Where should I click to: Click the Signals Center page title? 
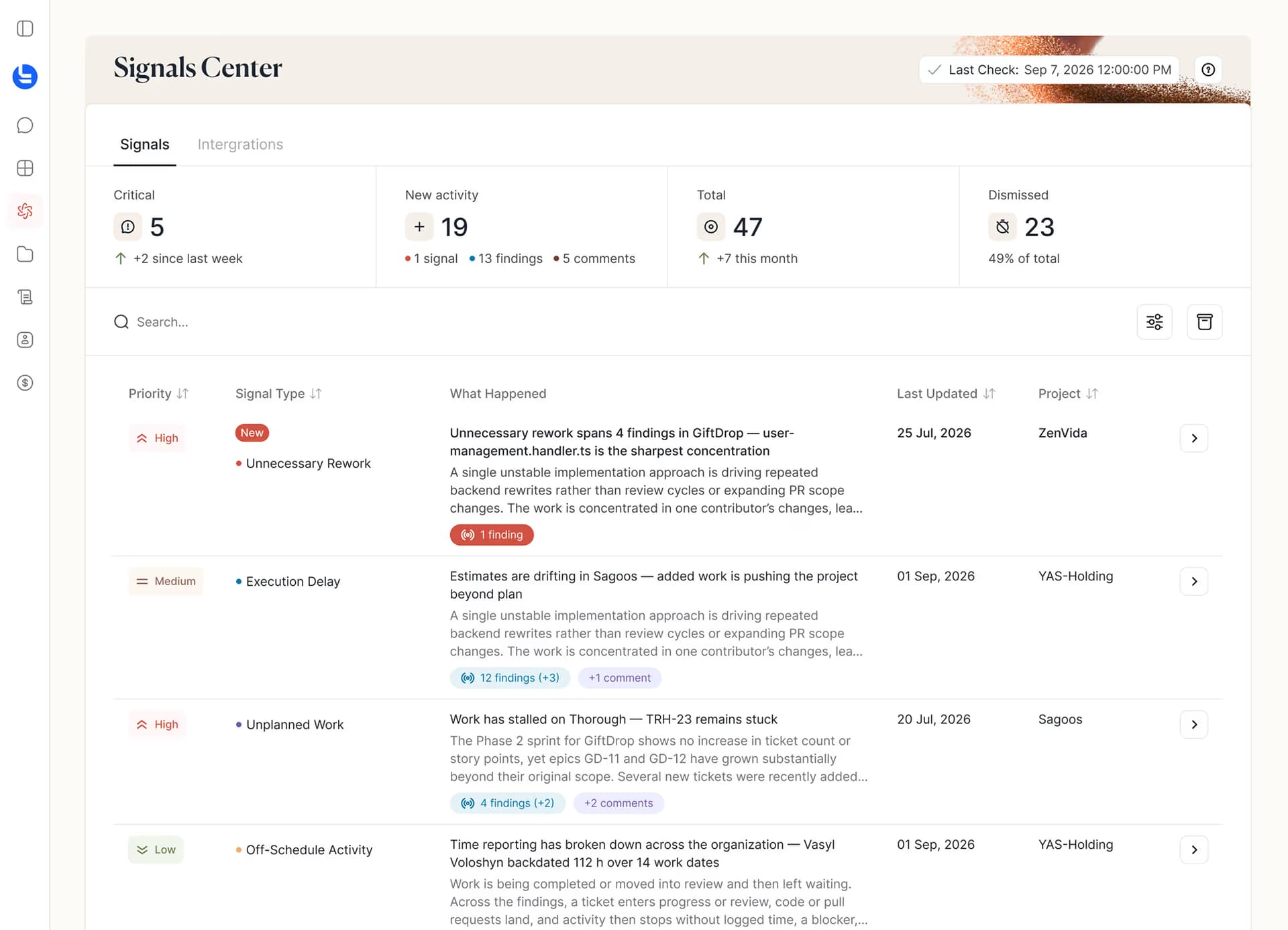click(x=198, y=68)
